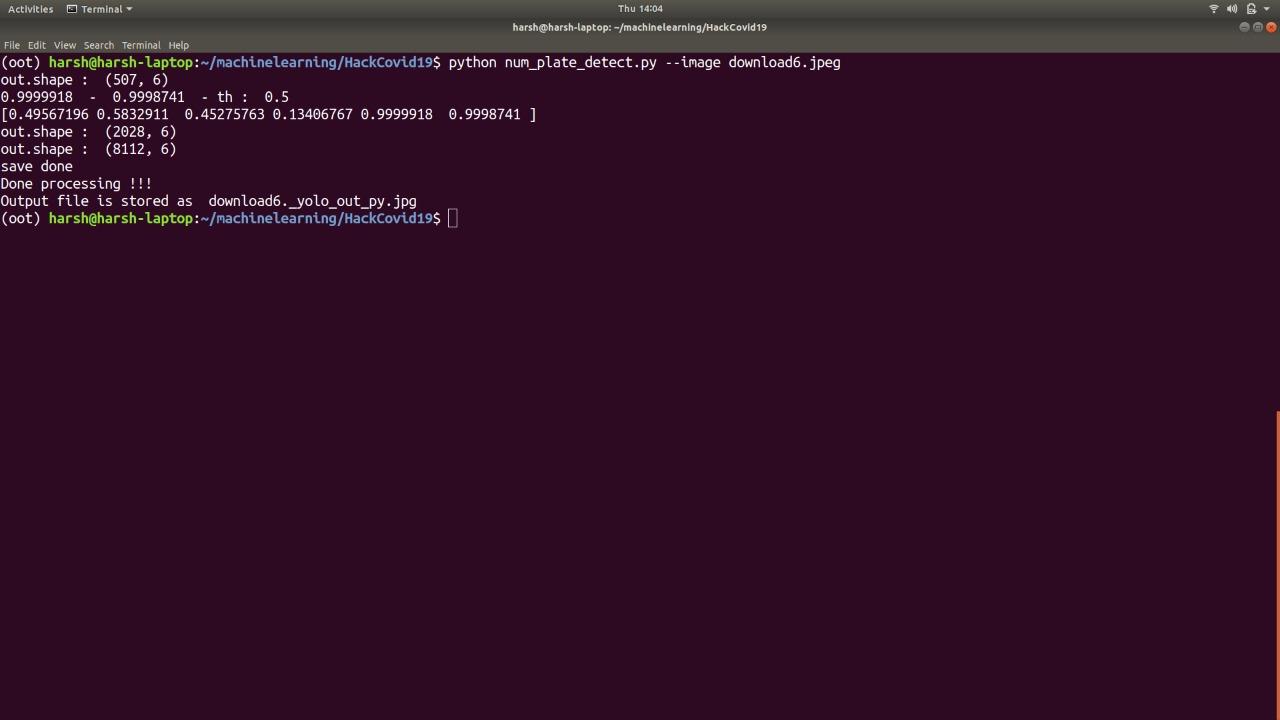Minimize the terminal window

point(1244,27)
